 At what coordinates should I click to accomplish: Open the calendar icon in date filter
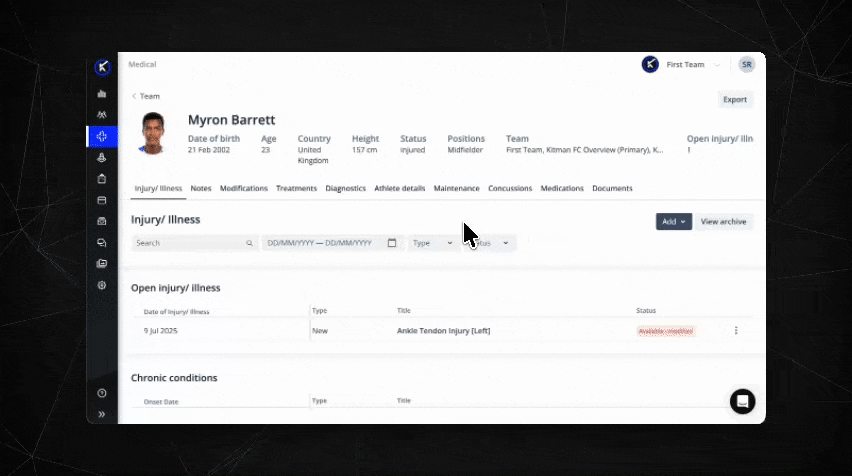[x=392, y=243]
